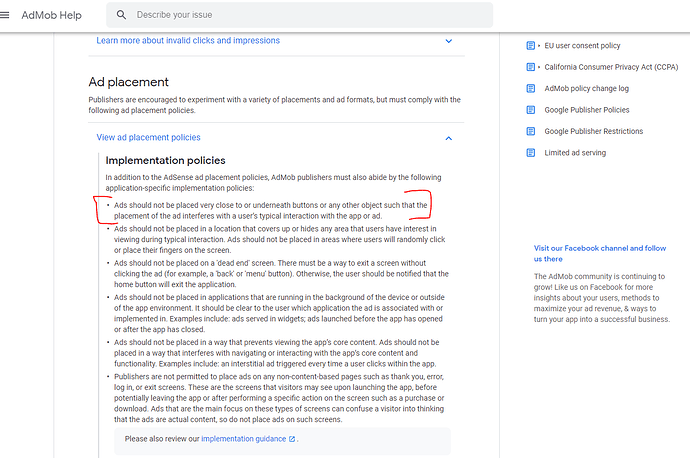690x458 pixels.
Task: Click the bullet about ads underneath buttons
Action: [270, 210]
